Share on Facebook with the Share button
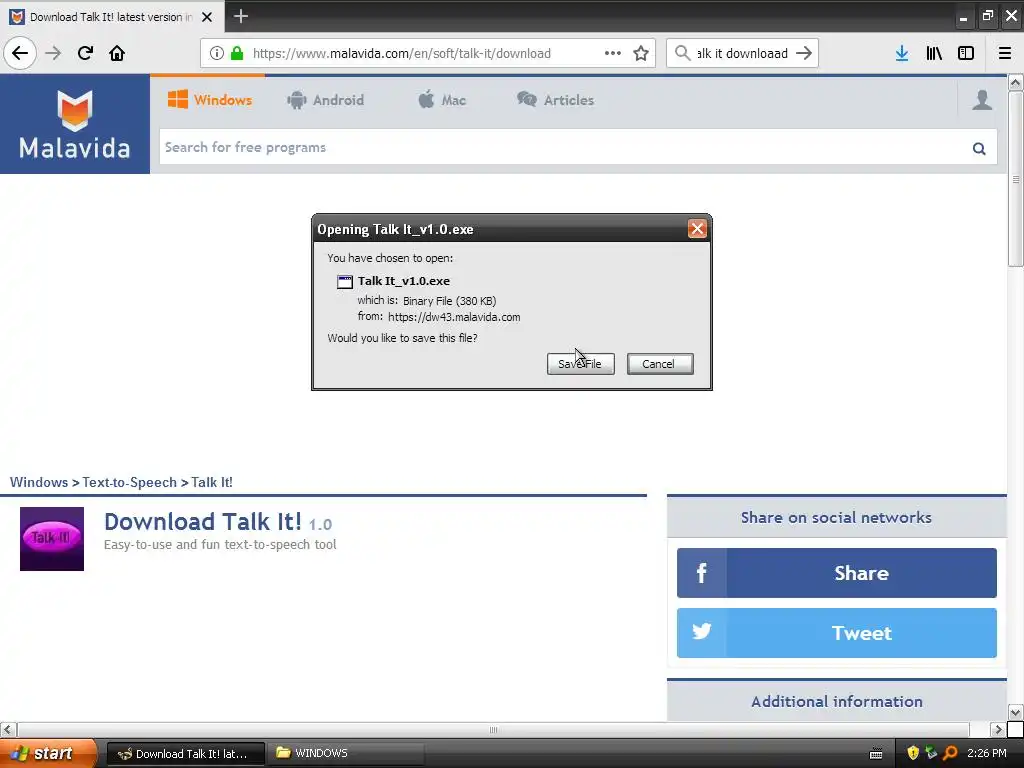 pyautogui.click(x=837, y=573)
